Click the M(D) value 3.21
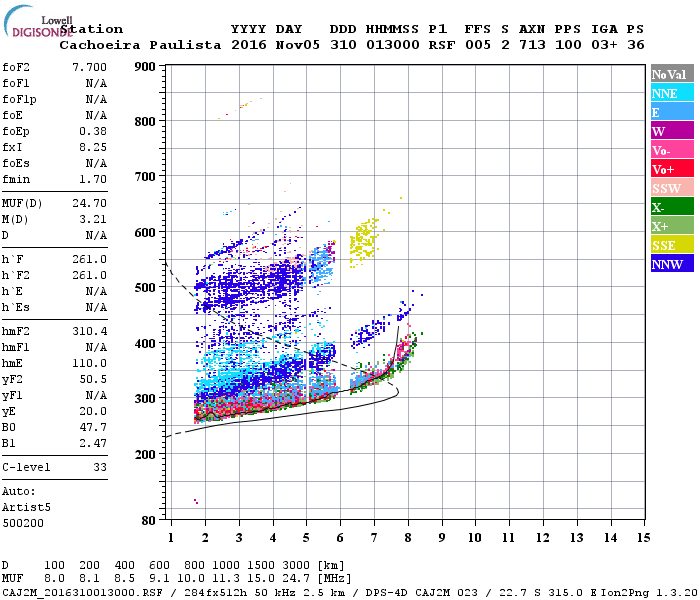Screen dimensions: 700x600 93,220
